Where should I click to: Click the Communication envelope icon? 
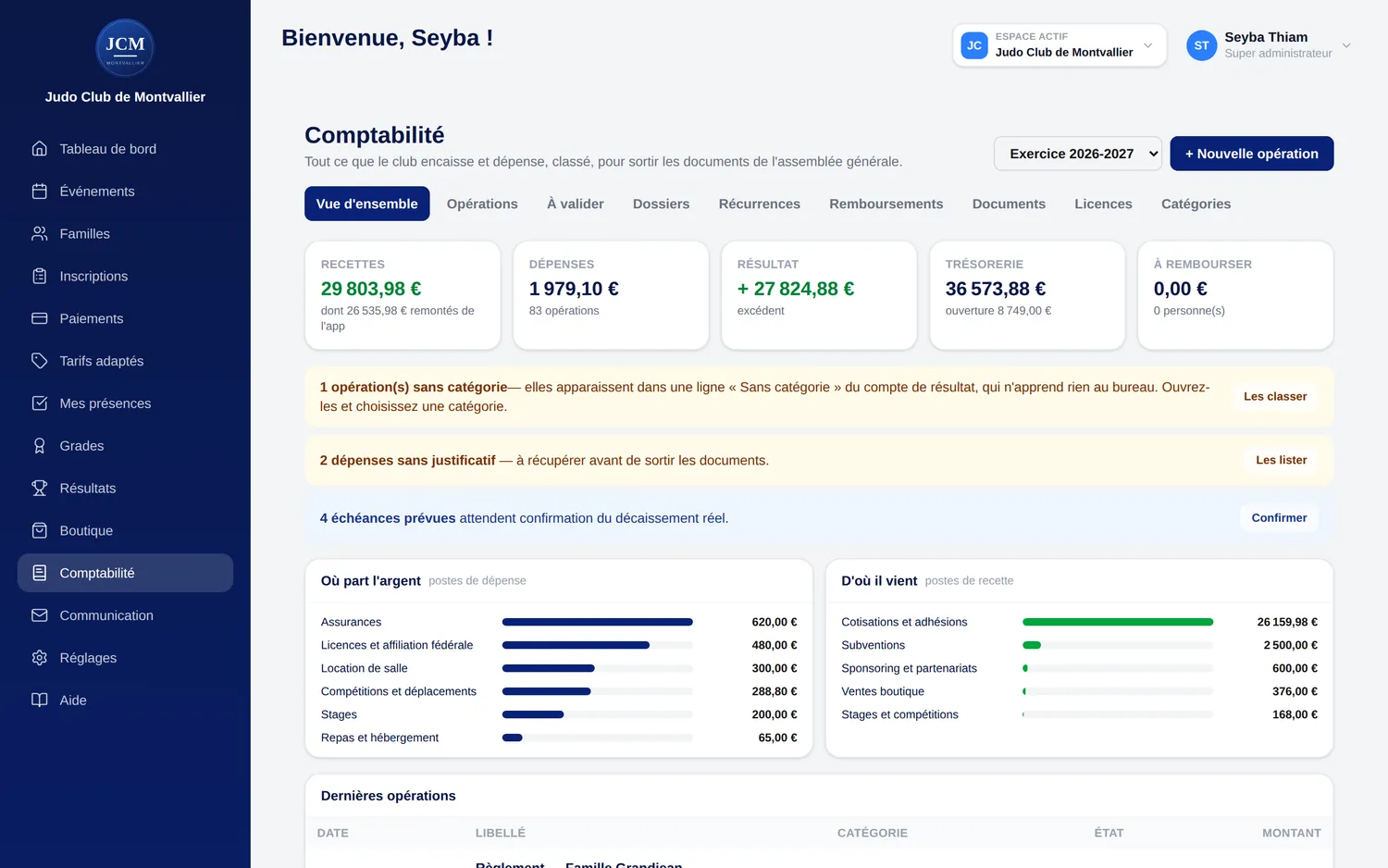[x=39, y=615]
